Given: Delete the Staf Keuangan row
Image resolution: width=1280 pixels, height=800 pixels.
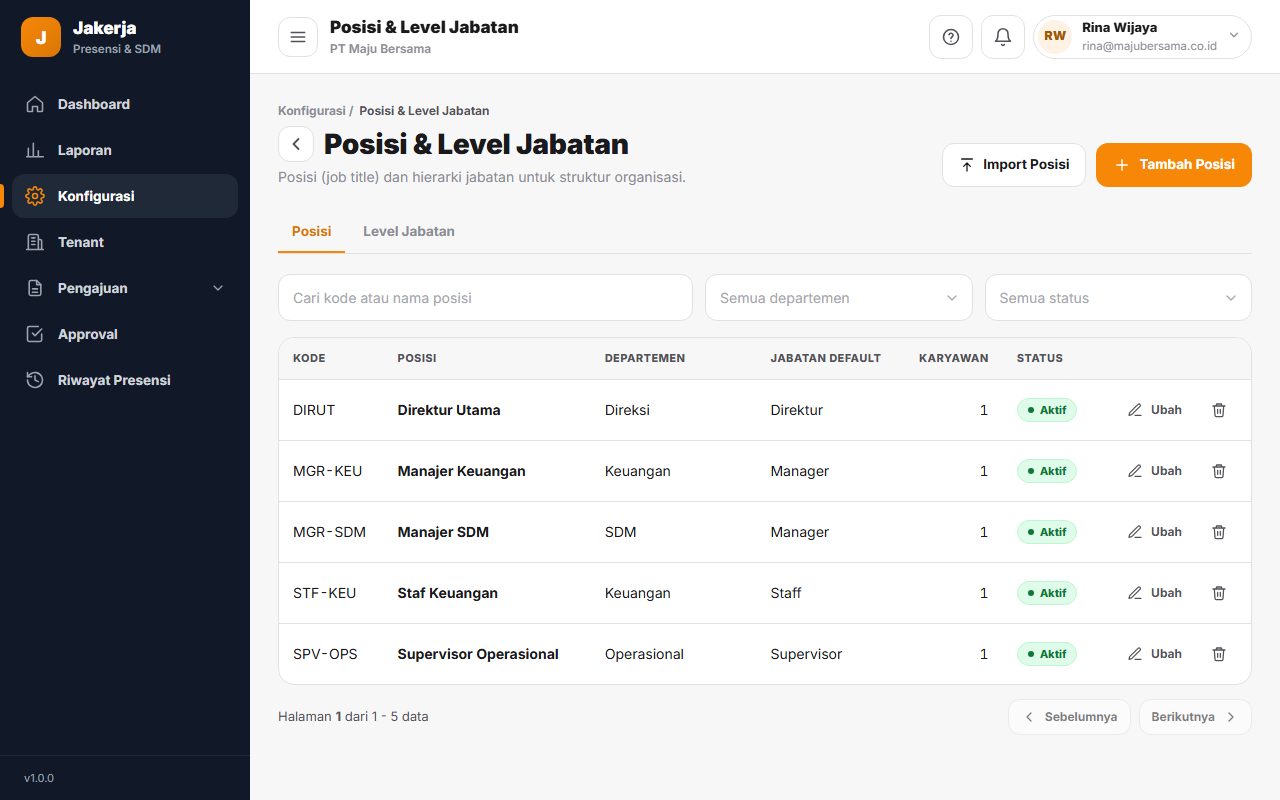Looking at the screenshot, I should tap(1219, 593).
